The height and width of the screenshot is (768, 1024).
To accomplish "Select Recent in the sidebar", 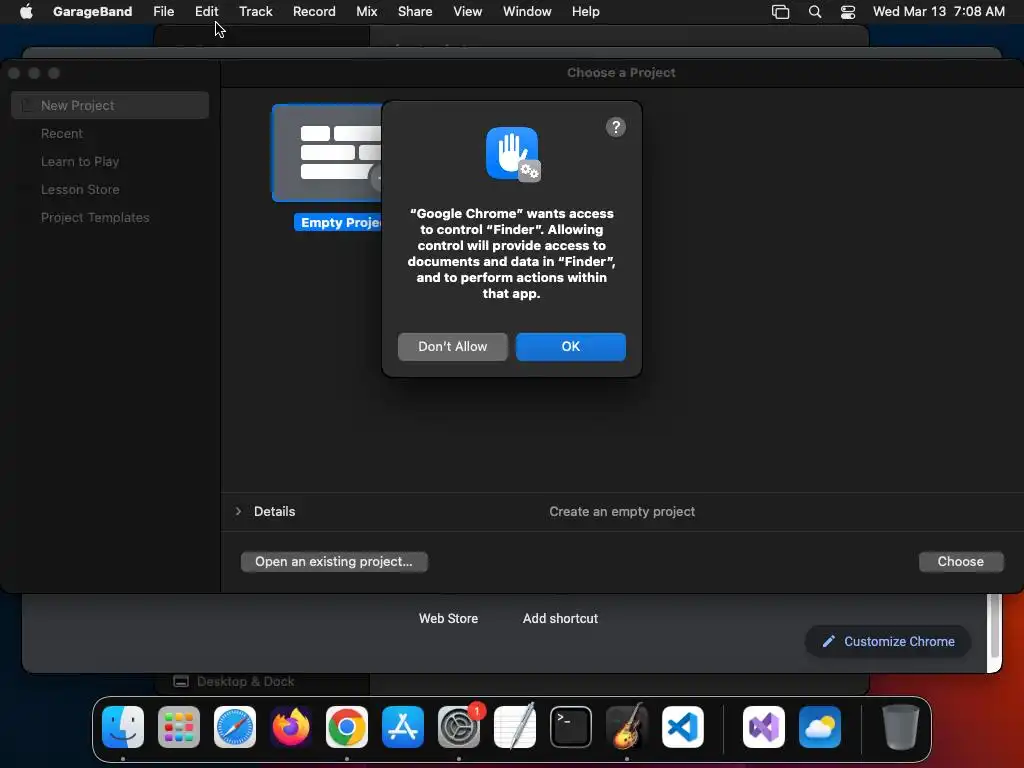I will (62, 133).
